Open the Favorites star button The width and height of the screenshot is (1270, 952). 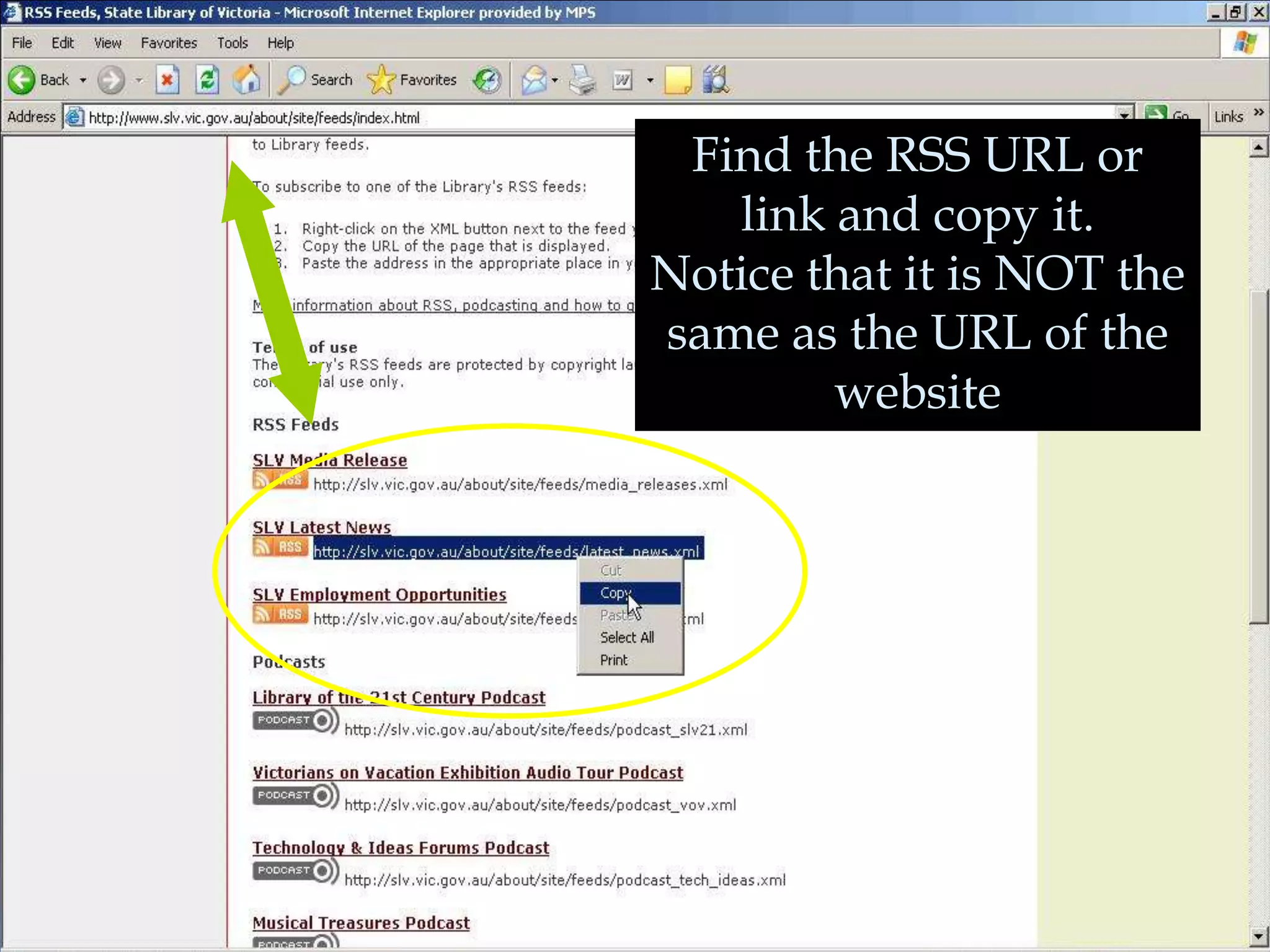412,80
